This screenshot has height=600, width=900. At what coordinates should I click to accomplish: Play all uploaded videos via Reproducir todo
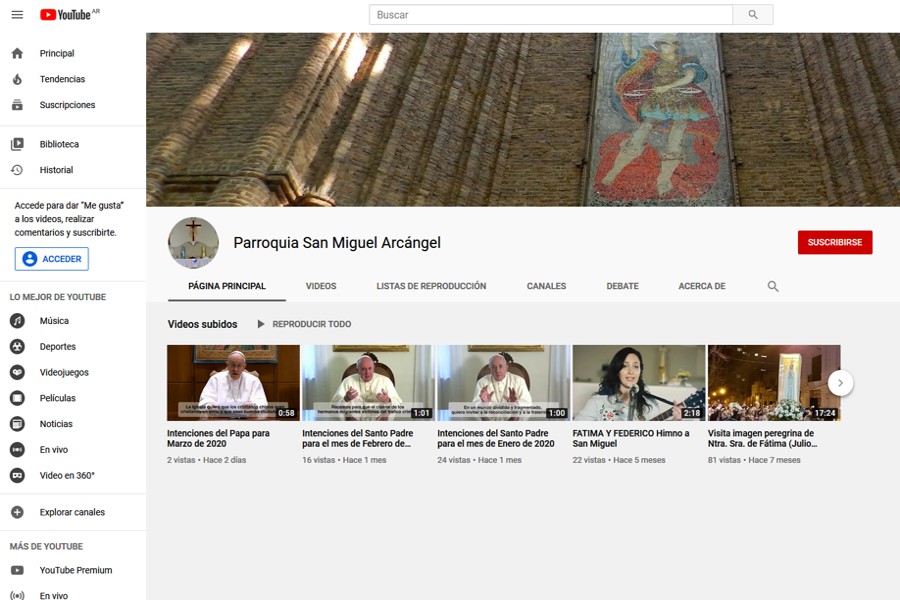coord(304,324)
